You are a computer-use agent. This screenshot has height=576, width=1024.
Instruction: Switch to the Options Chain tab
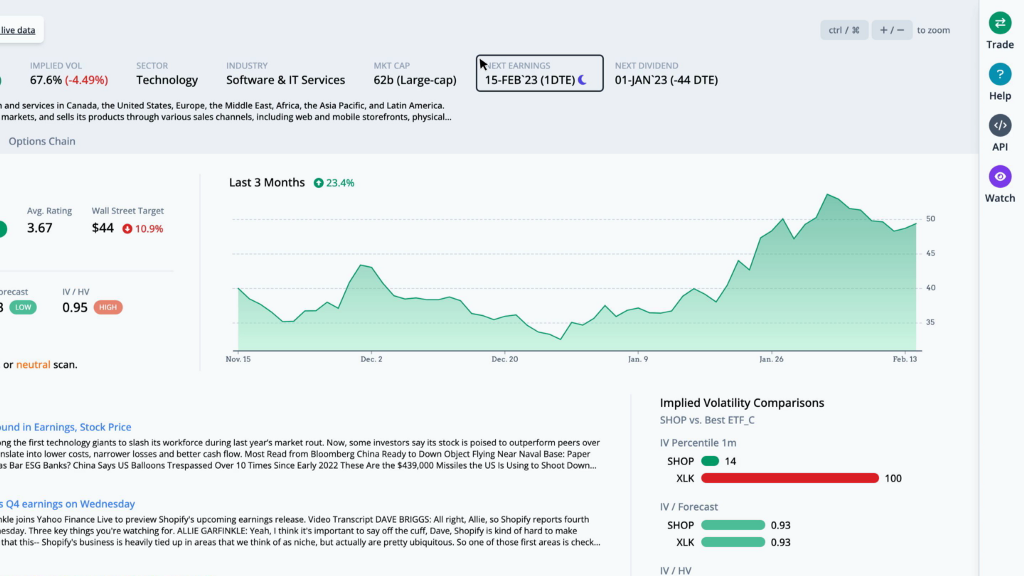coord(42,141)
